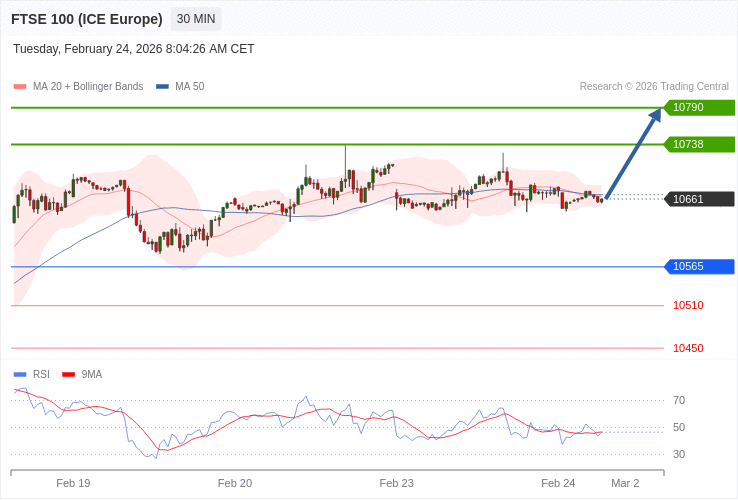Screen dimensions: 738x500
Task: Select the blue 10565 pivot price tag
Action: click(698, 266)
